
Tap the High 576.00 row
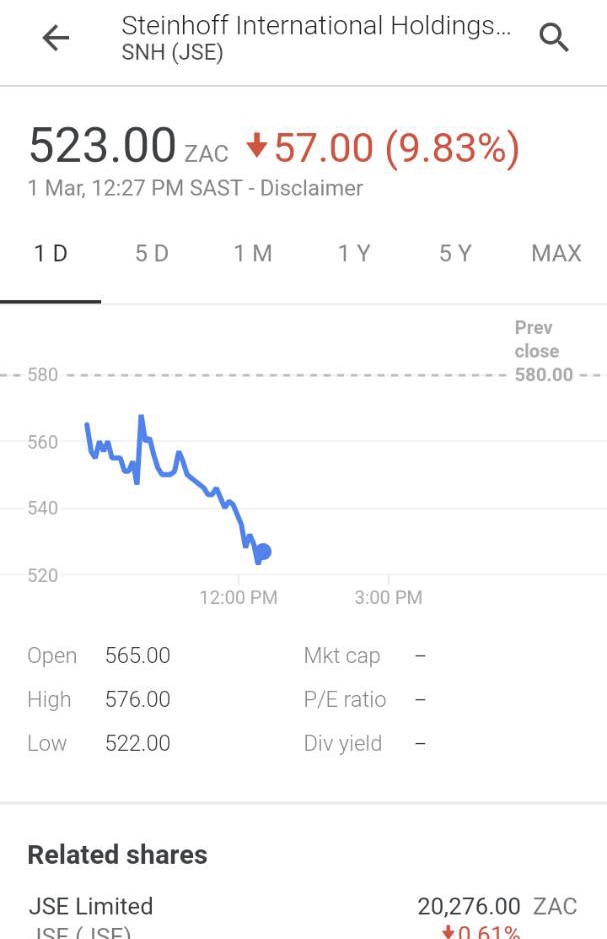[x=99, y=700]
